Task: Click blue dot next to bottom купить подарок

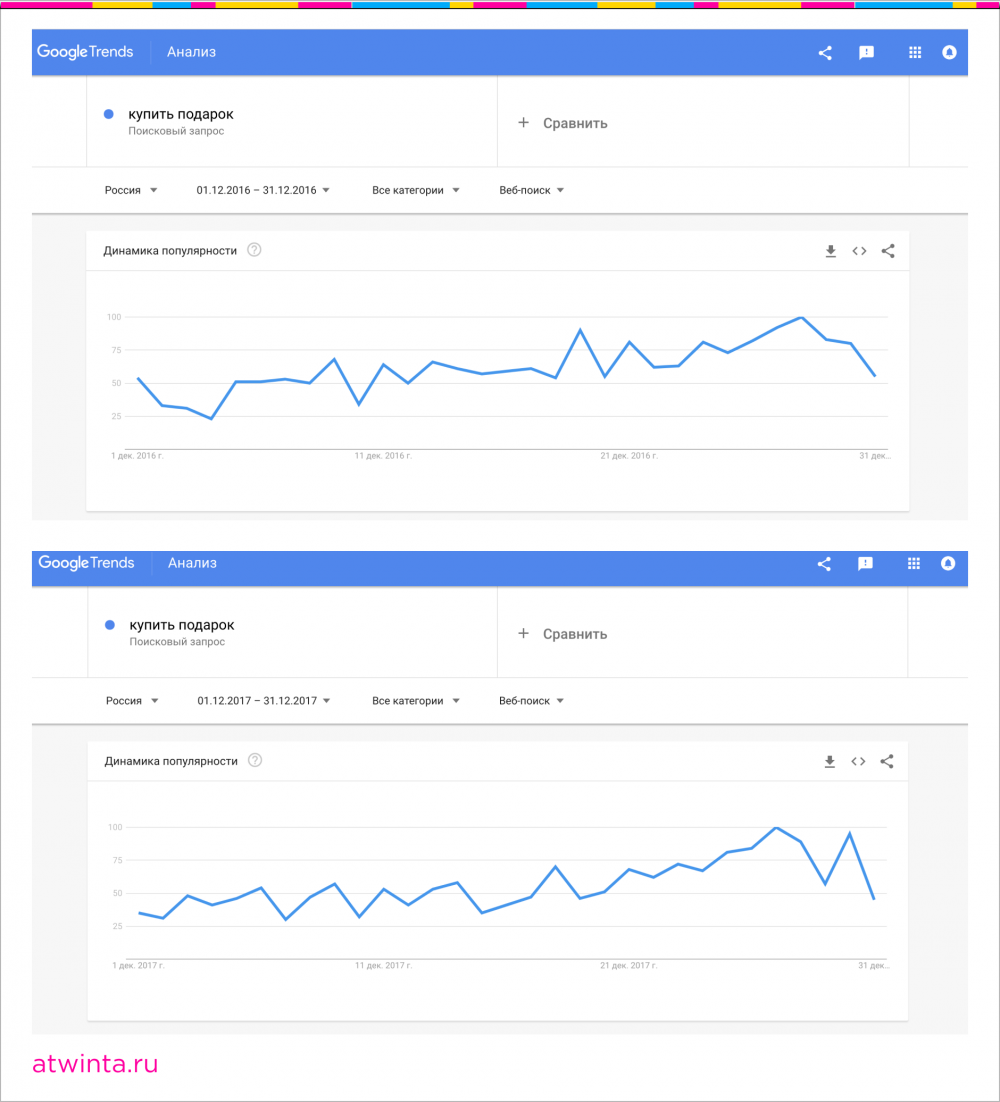Action: coord(110,625)
